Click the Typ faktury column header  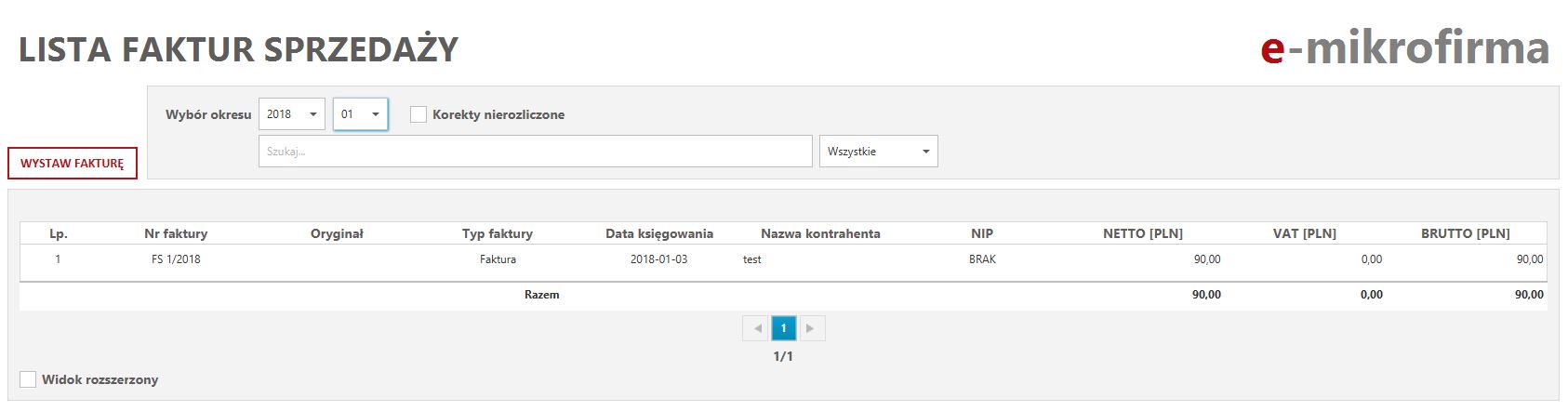[x=497, y=233]
